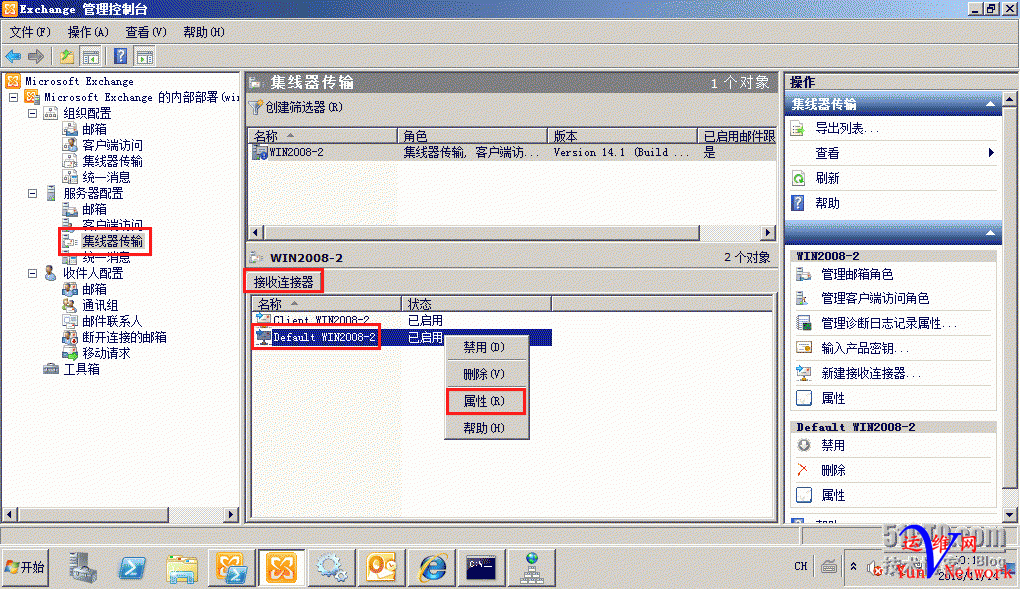Select 集线器传输 under 服务器配置

[113, 241]
